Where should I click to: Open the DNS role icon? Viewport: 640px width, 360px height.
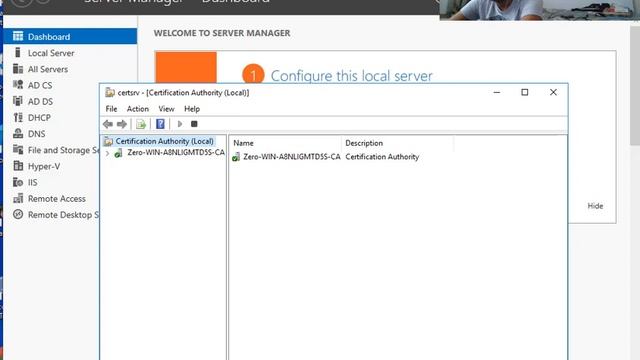(18, 133)
